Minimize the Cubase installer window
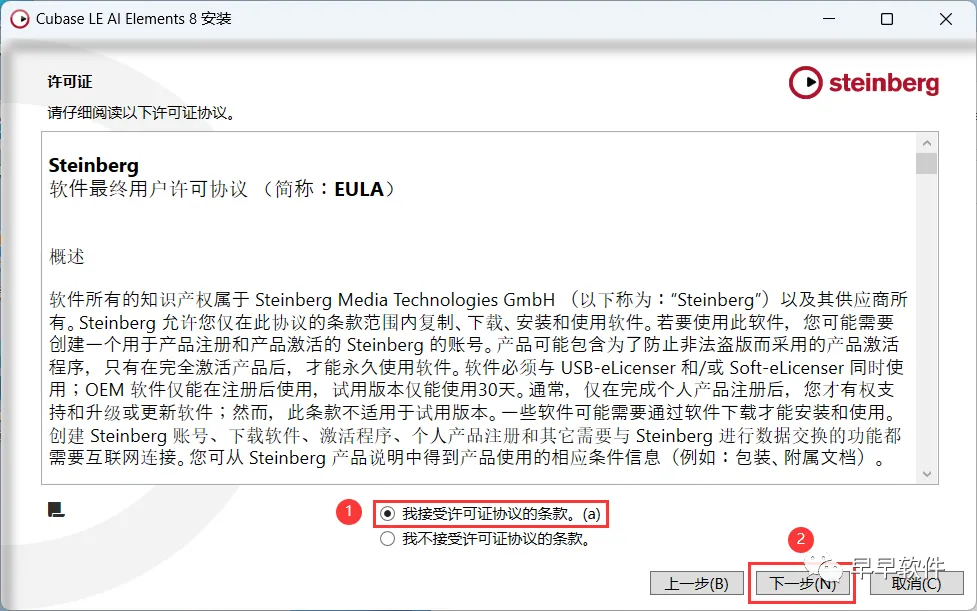 pyautogui.click(x=829, y=19)
